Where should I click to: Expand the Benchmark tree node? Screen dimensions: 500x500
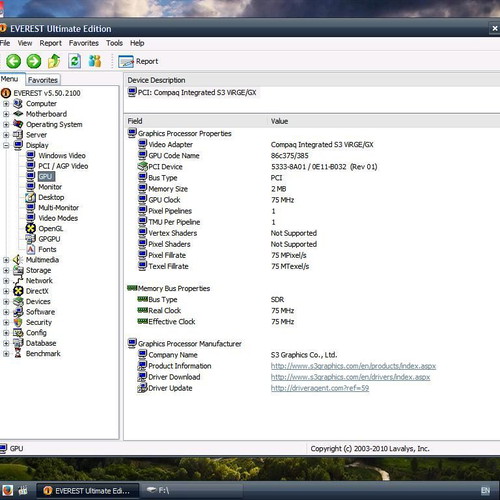tap(6, 354)
